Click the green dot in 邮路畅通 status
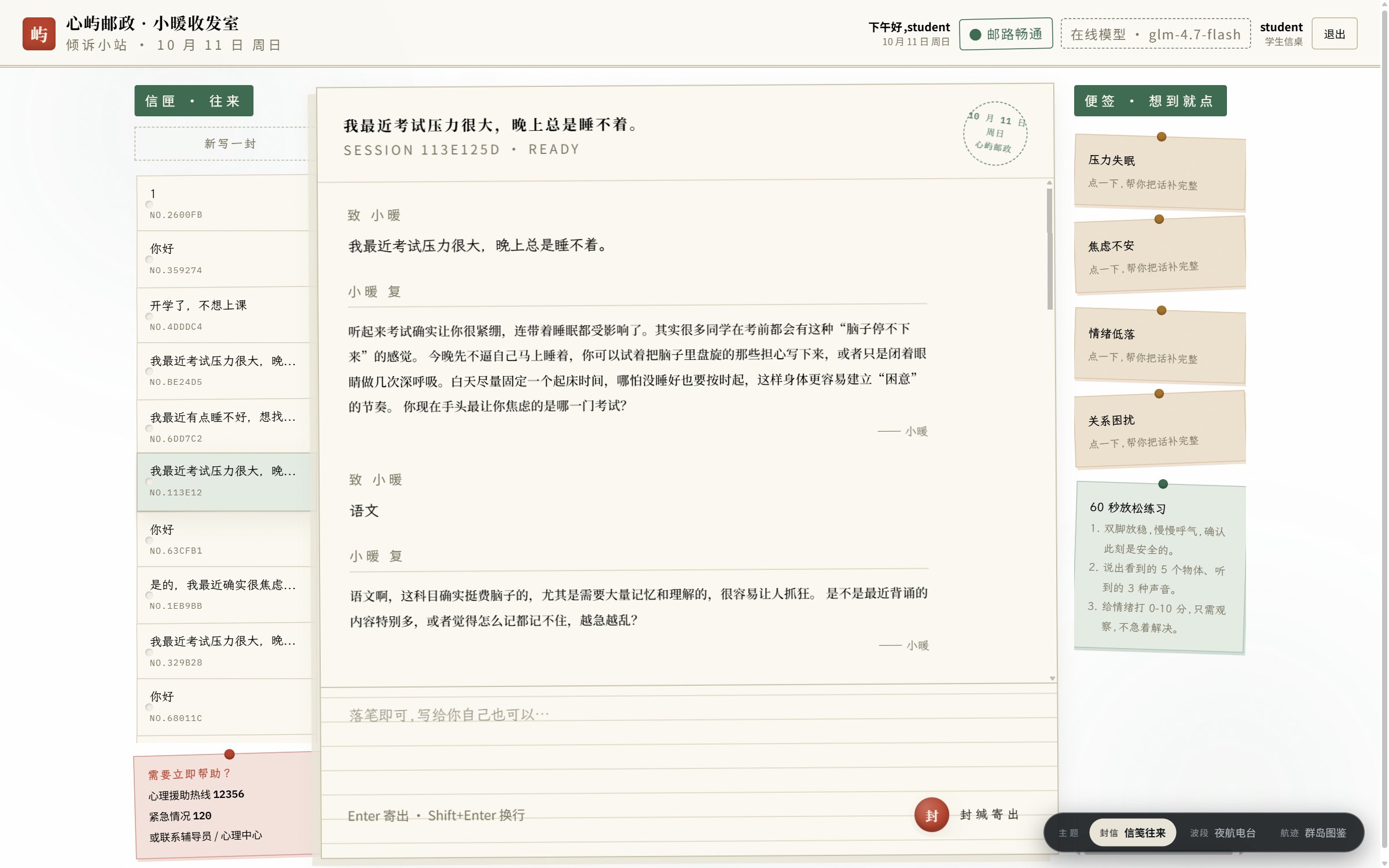Screen dimensions: 1389x868 tap(975, 35)
